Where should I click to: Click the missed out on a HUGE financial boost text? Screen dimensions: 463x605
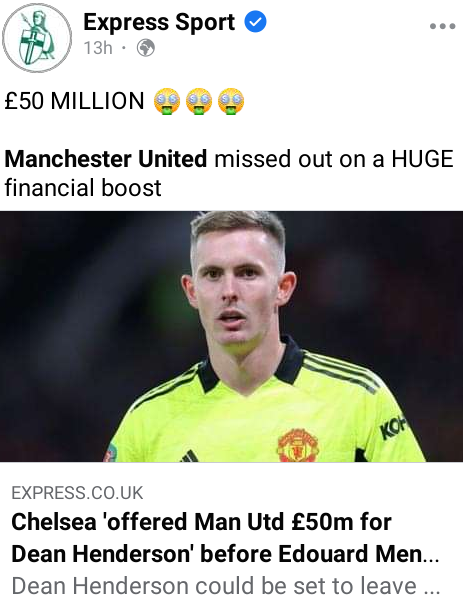click(x=229, y=173)
